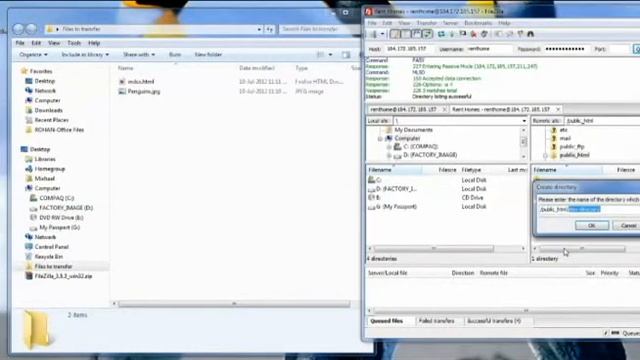Screen dimensions: 640x360
Task: Expand the Computer node in local tree
Action: point(380,139)
